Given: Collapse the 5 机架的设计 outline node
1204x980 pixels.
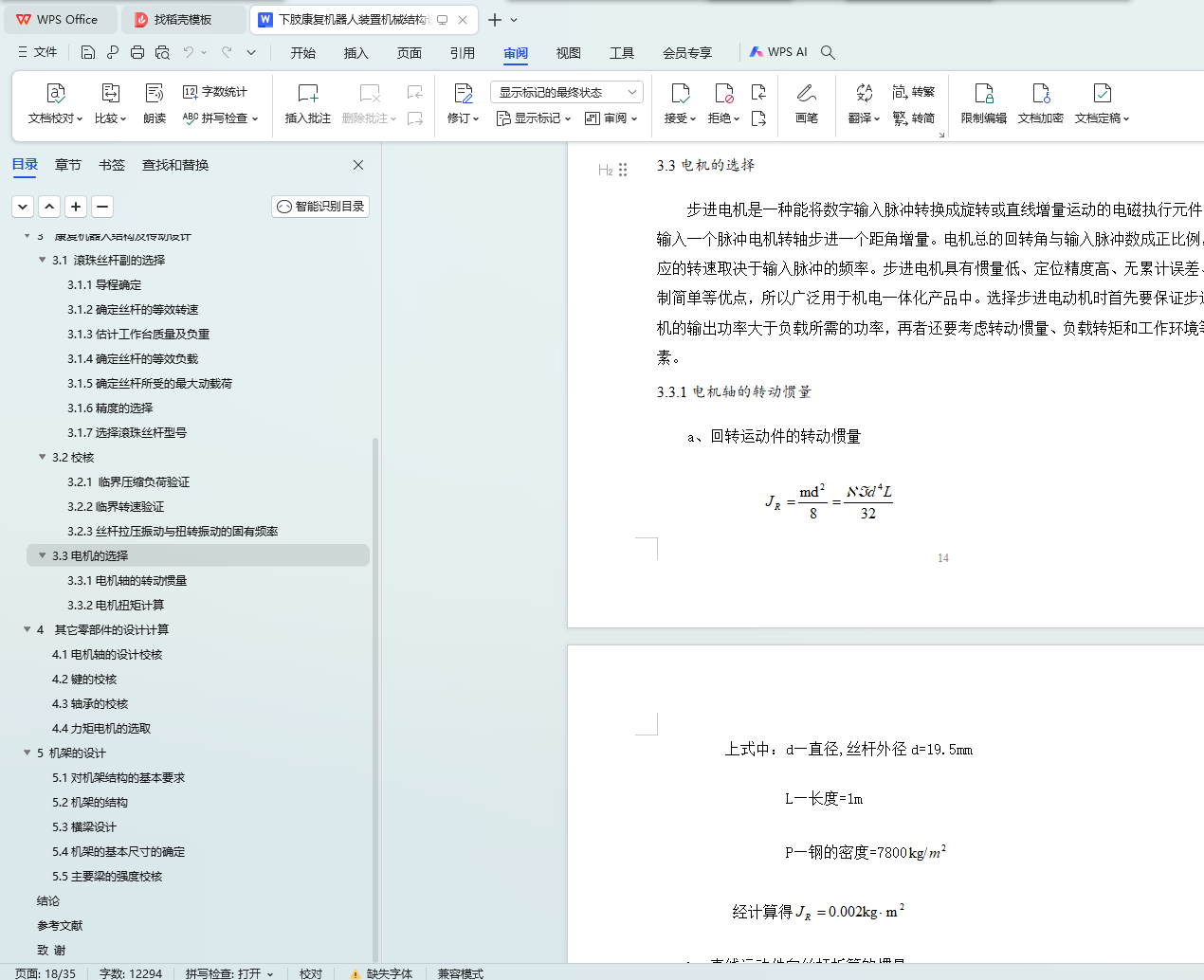Looking at the screenshot, I should pyautogui.click(x=27, y=753).
